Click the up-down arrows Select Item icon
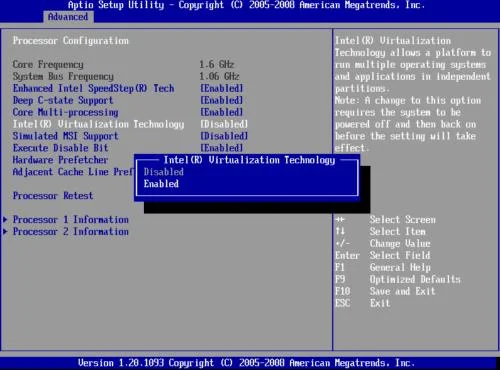Viewport: 500px width, 370px height. coord(340,231)
